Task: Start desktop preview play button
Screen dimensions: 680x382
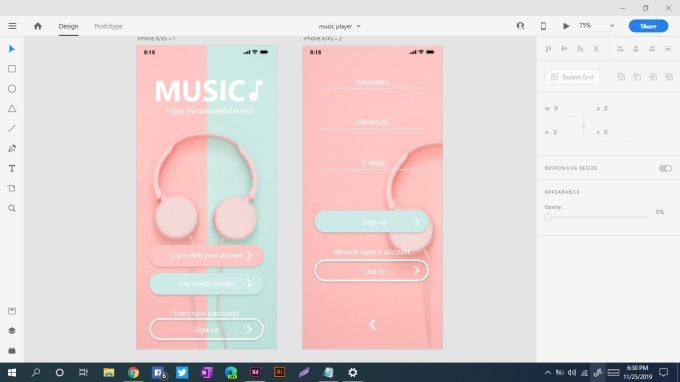Action: click(566, 26)
